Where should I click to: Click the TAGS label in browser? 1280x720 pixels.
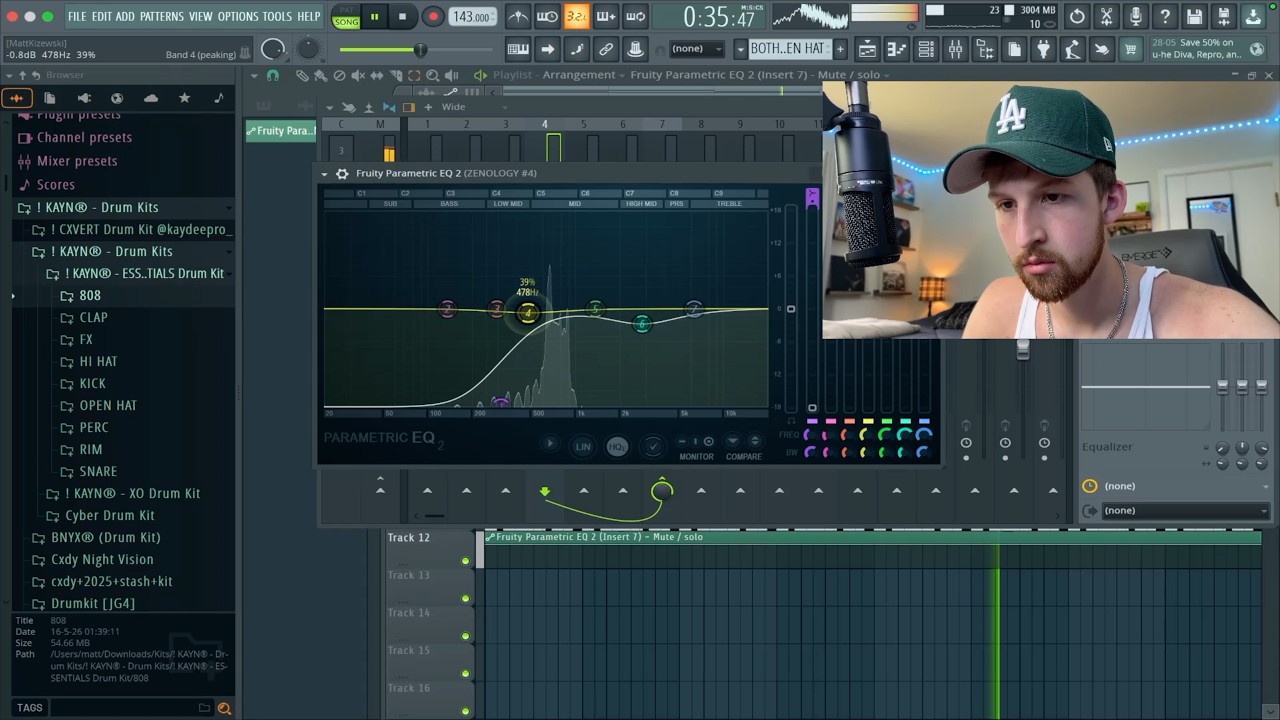(x=29, y=708)
